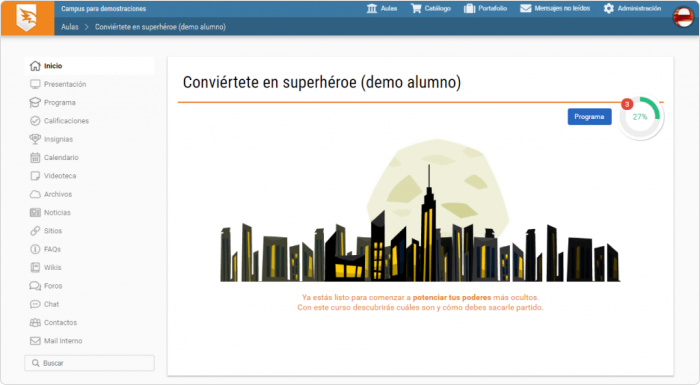This screenshot has width=700, height=385.
Task: Click the Sitios chain link icon
Action: click(x=35, y=231)
